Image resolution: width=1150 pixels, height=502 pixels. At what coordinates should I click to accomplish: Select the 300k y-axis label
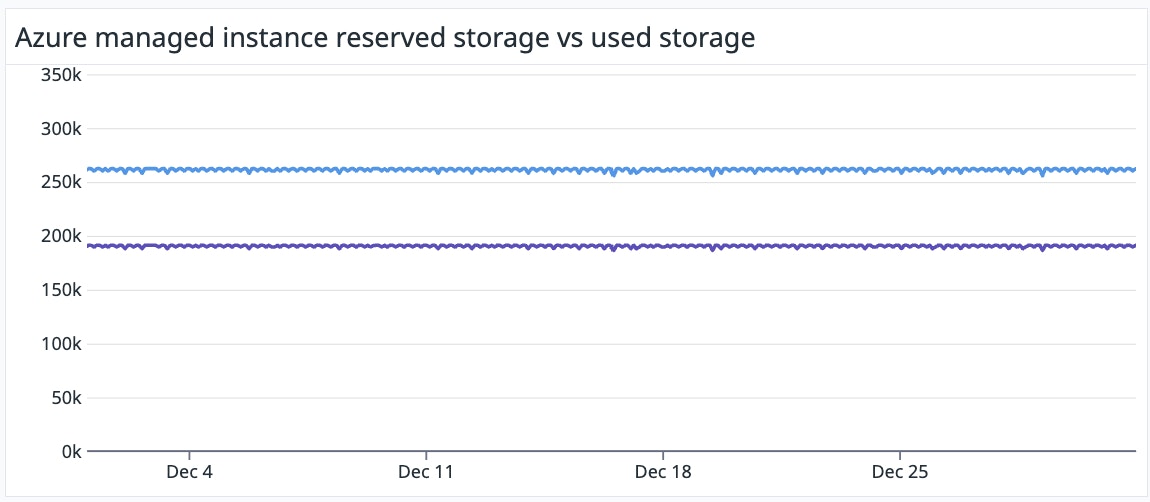click(61, 129)
